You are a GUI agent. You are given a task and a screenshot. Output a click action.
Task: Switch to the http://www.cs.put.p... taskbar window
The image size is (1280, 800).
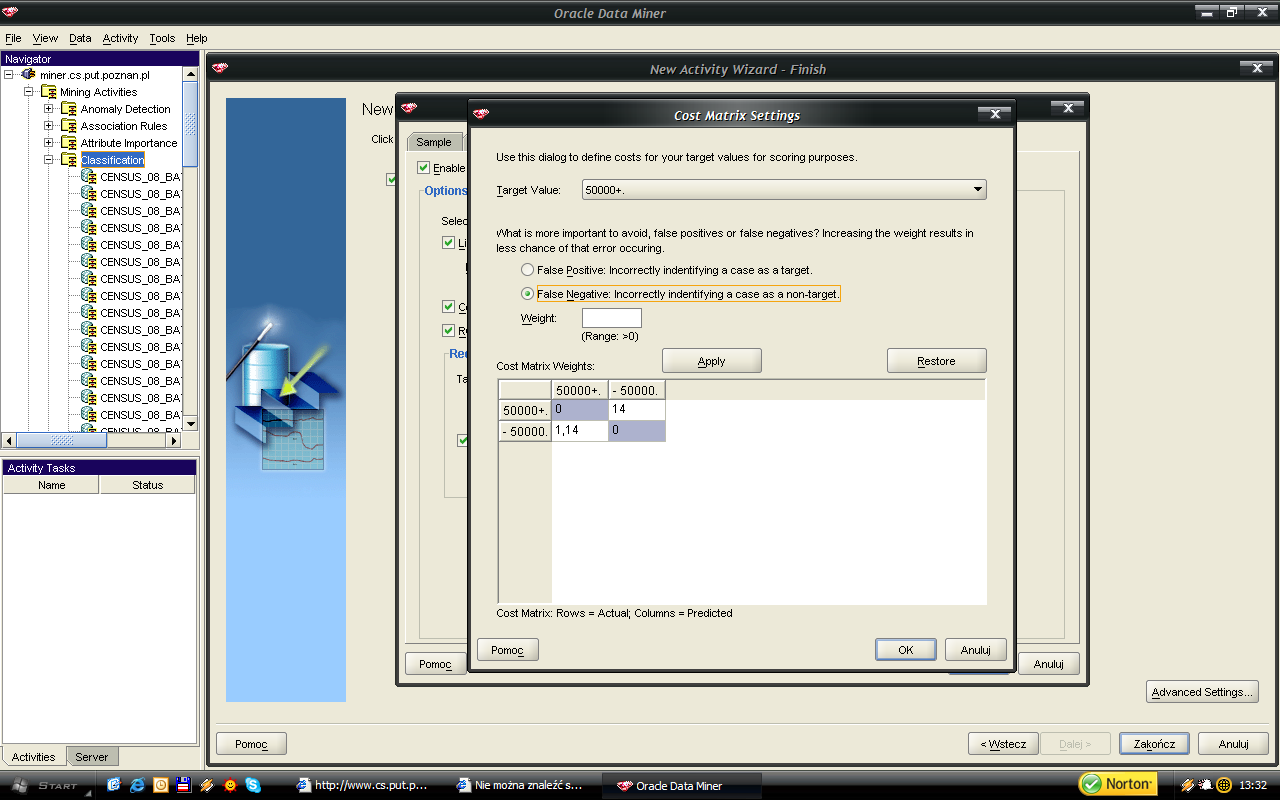pos(362,785)
